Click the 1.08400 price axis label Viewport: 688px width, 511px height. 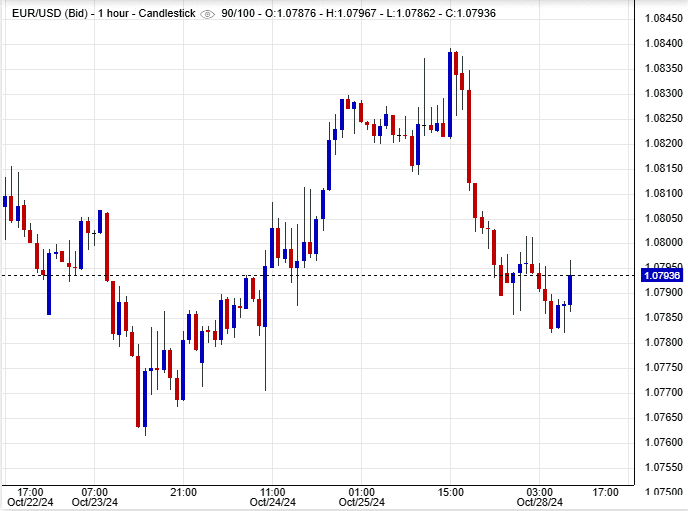click(662, 43)
